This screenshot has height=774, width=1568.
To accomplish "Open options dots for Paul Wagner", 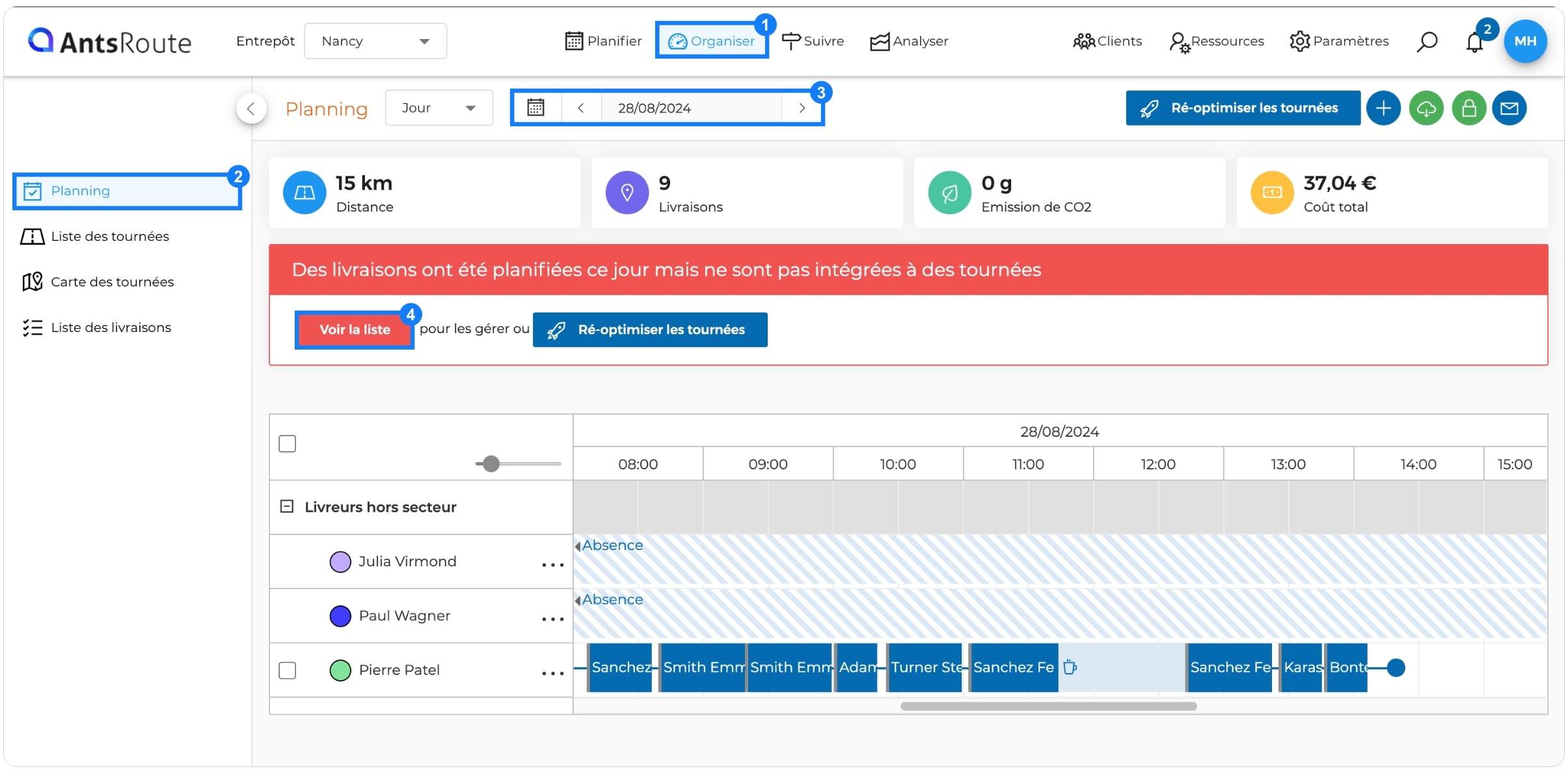I will point(552,620).
